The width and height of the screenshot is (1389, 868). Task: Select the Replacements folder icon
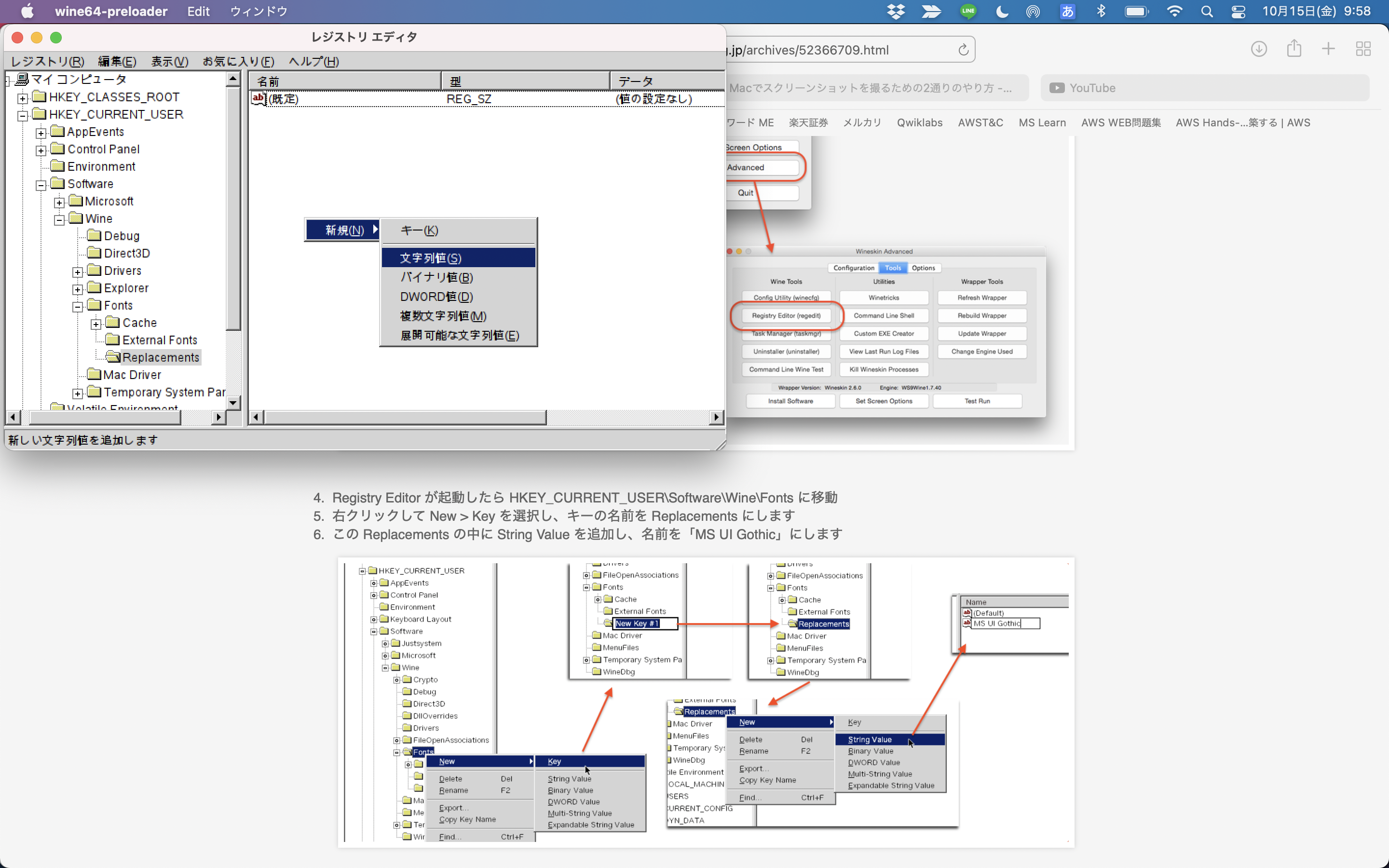coord(112,357)
